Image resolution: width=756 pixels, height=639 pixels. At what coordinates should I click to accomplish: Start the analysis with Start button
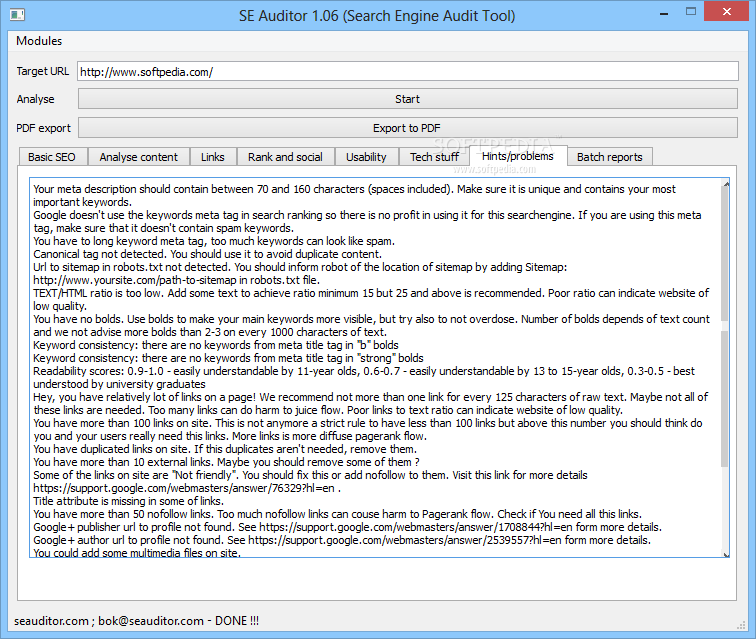[407, 99]
